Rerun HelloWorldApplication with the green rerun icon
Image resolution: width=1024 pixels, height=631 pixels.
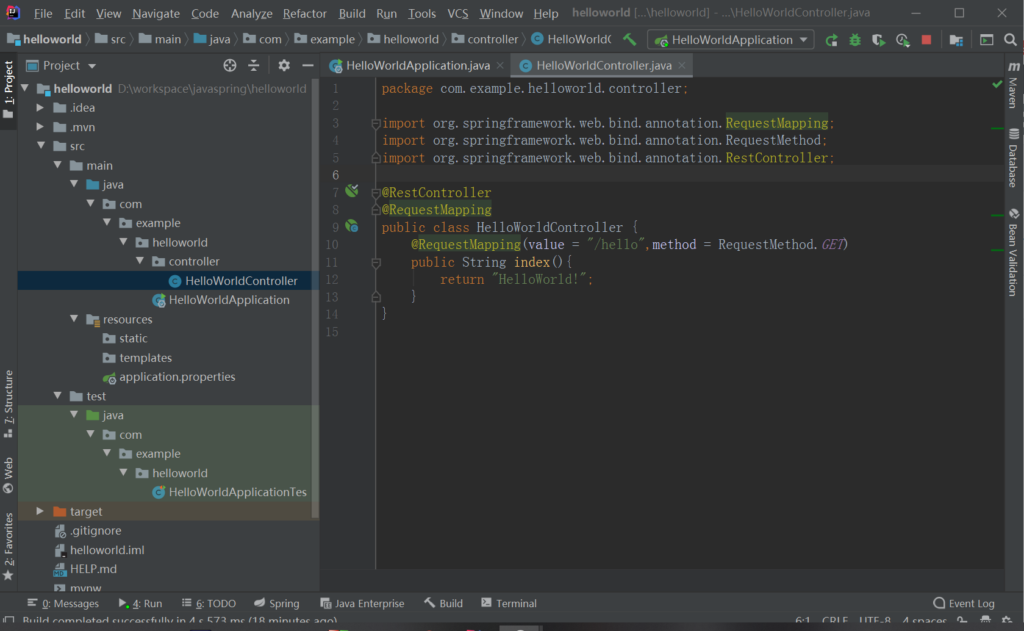click(831, 40)
